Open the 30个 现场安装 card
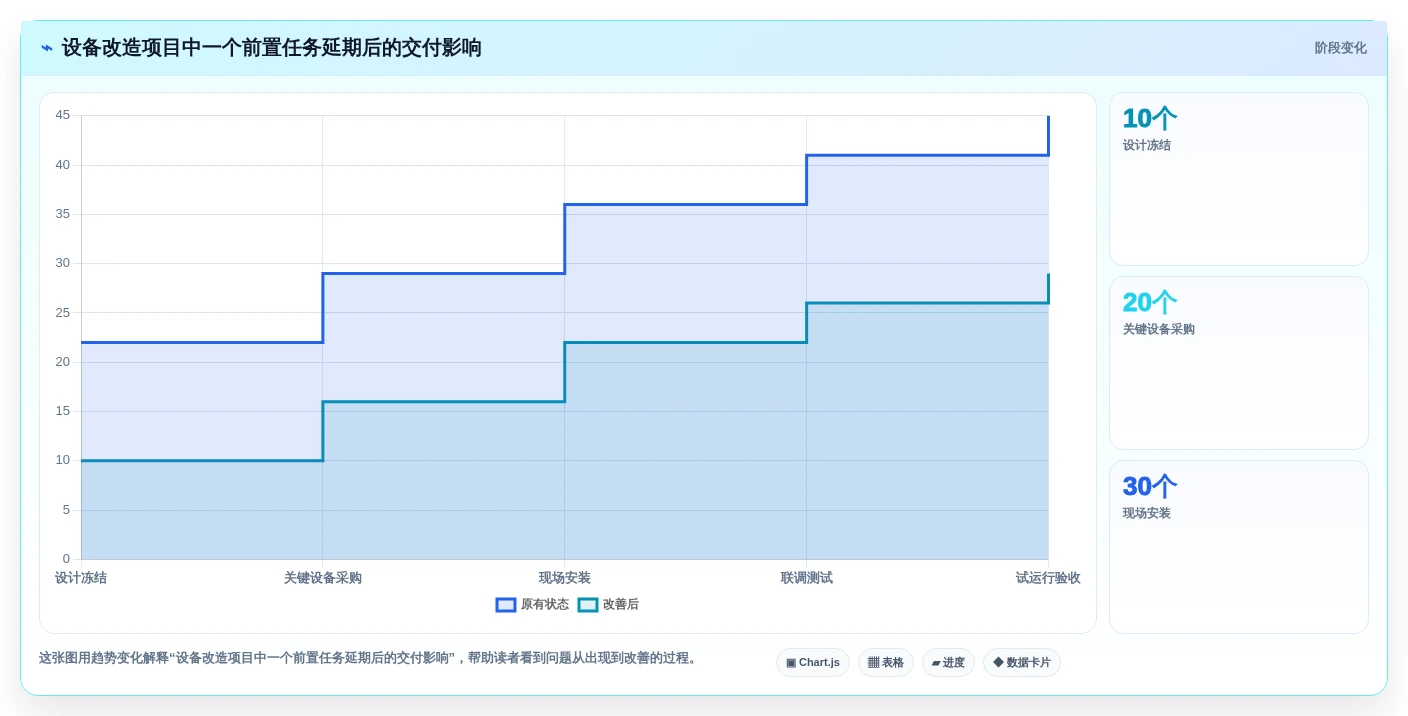Viewport: 1408px width, 716px height. [1239, 547]
